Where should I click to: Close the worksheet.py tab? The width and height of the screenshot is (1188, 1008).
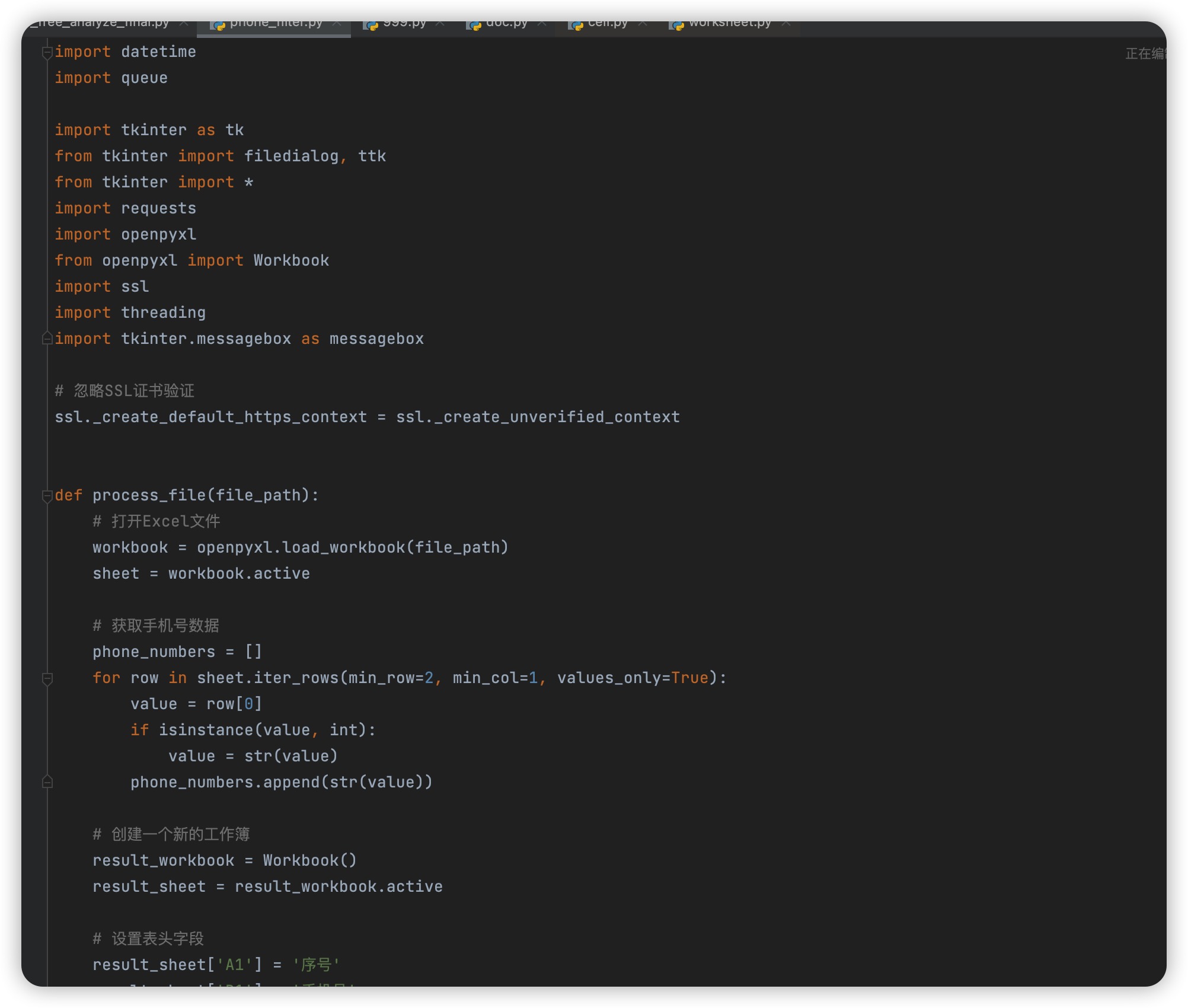pos(786,24)
